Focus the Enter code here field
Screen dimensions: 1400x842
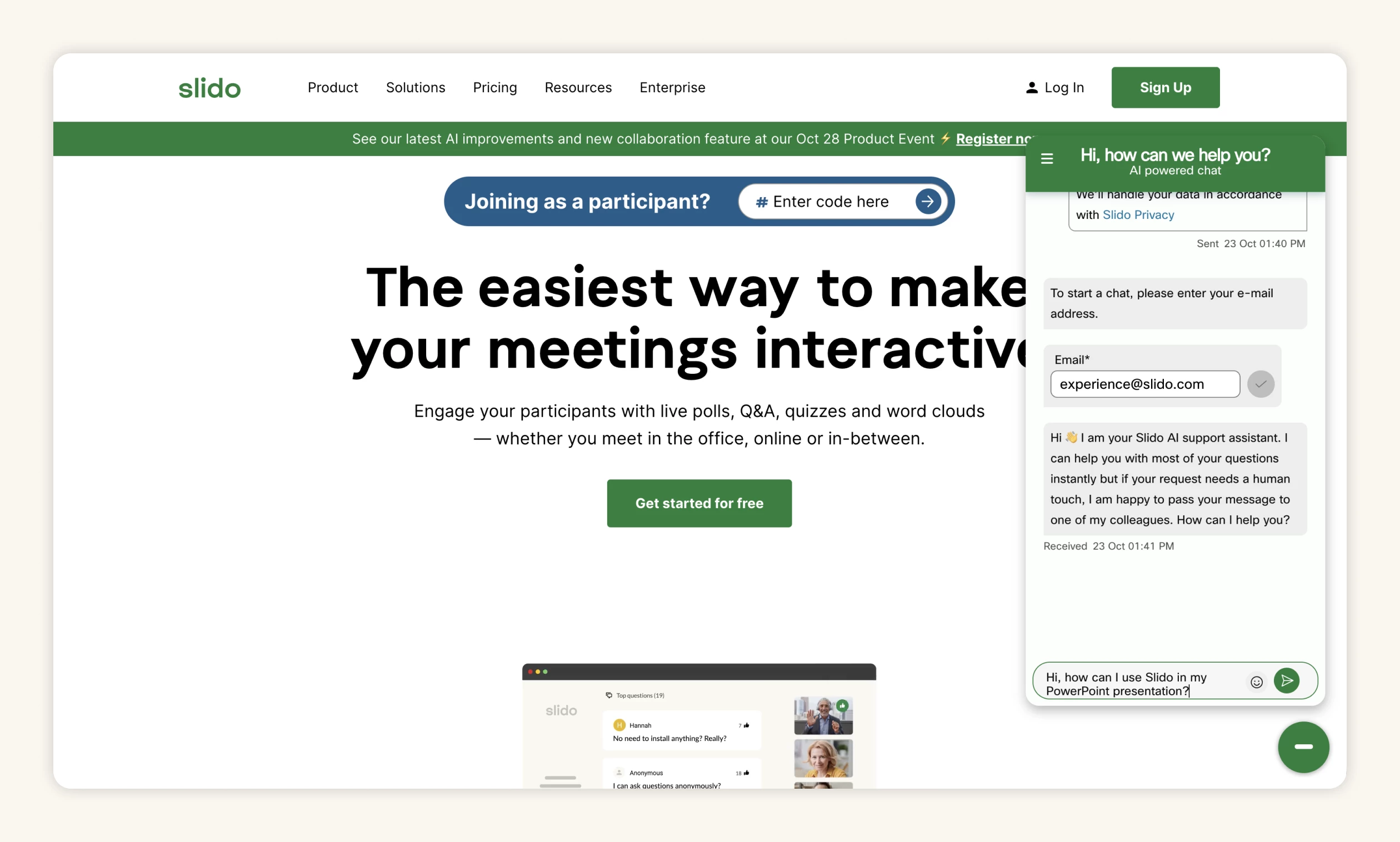tap(830, 202)
